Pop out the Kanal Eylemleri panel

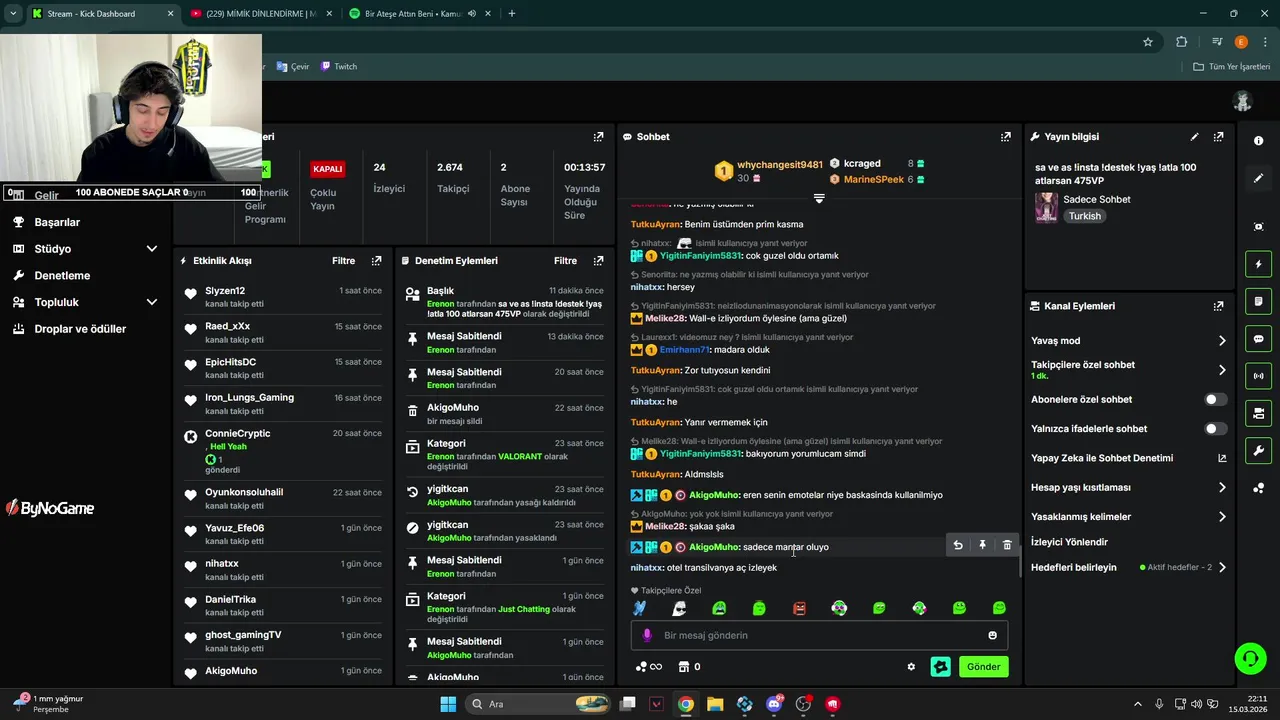(x=1218, y=306)
